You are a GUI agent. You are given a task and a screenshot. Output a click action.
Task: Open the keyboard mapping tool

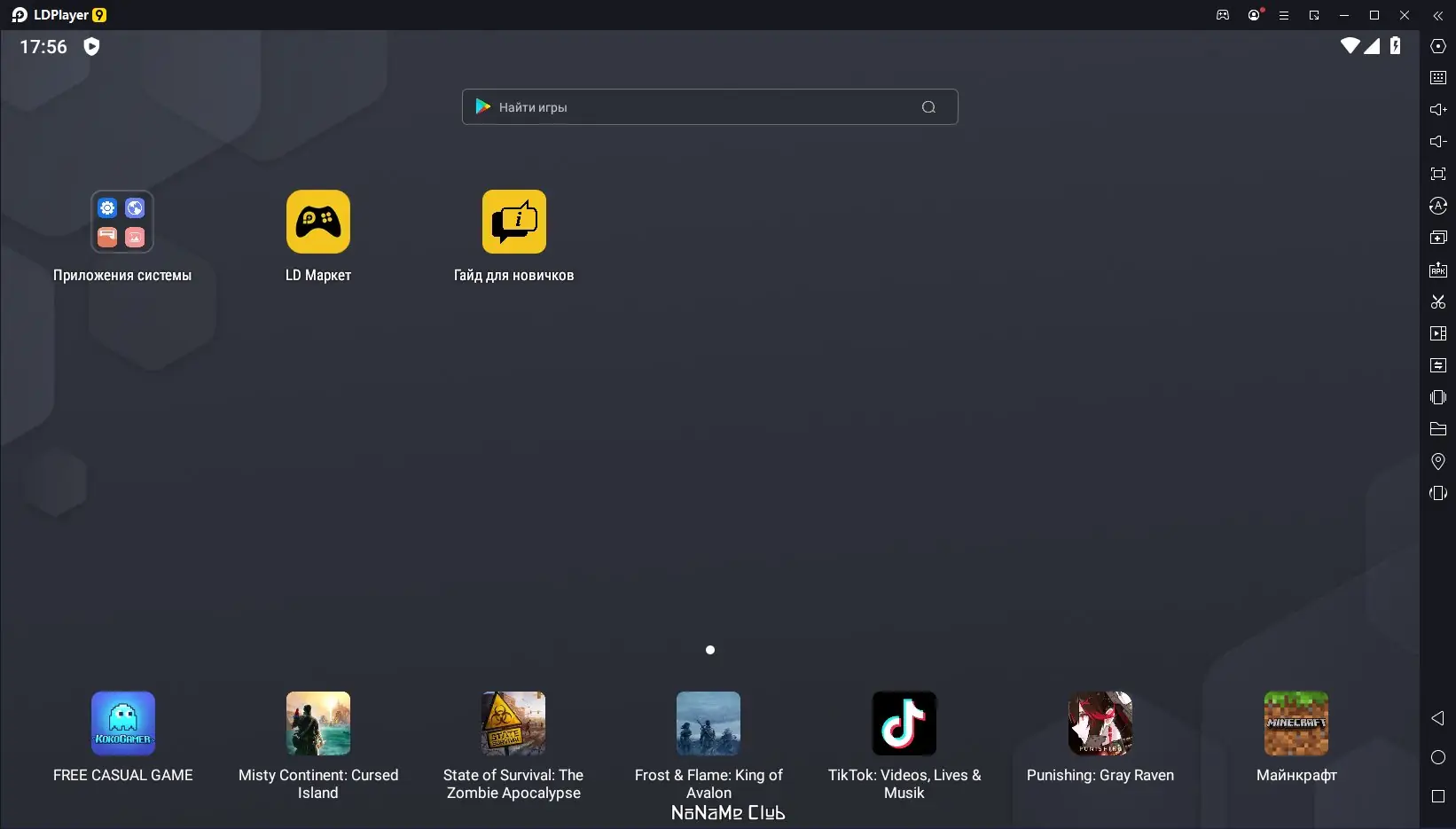pyautogui.click(x=1438, y=78)
